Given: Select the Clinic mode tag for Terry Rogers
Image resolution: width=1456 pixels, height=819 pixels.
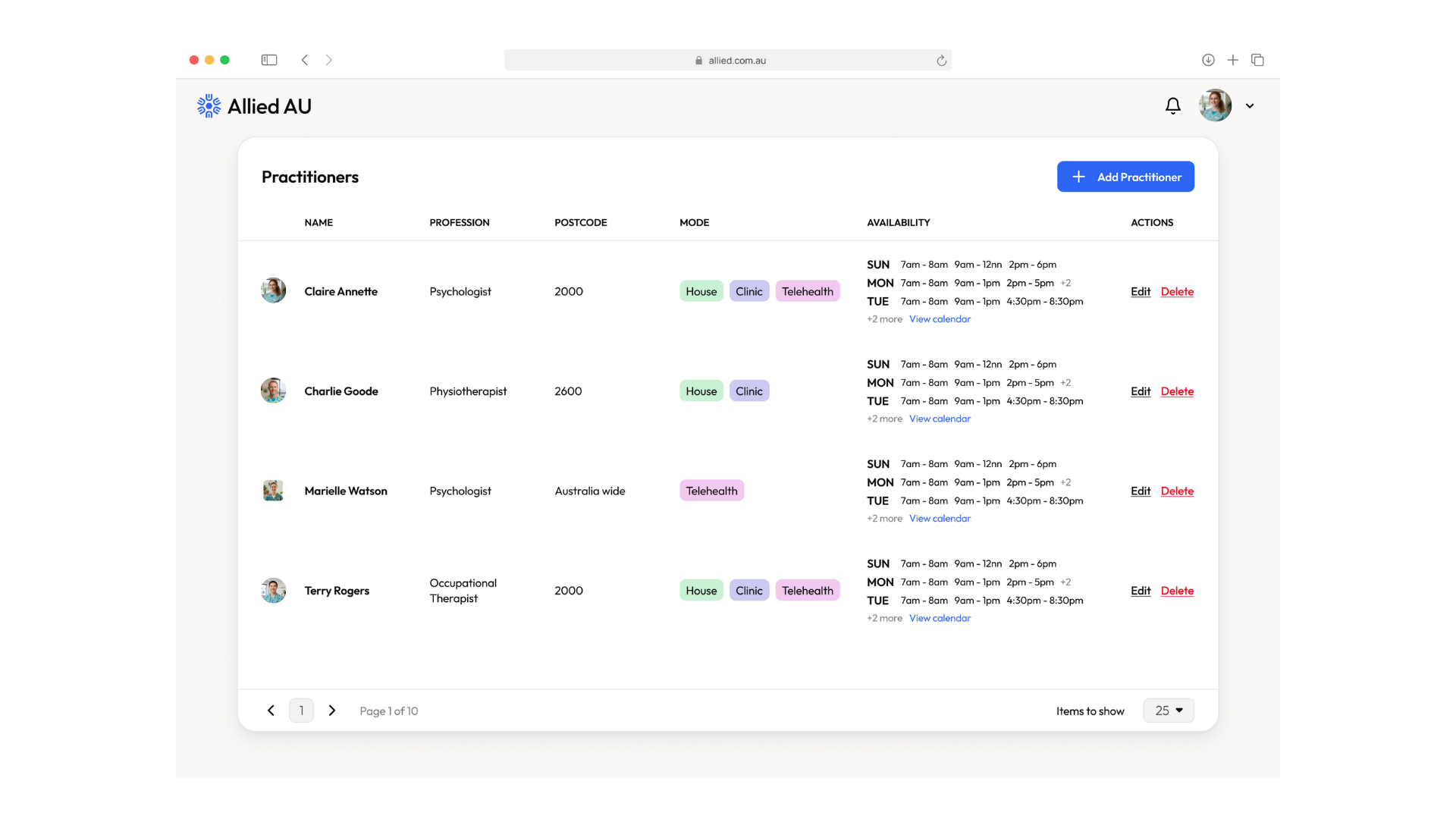Looking at the screenshot, I should pos(748,590).
